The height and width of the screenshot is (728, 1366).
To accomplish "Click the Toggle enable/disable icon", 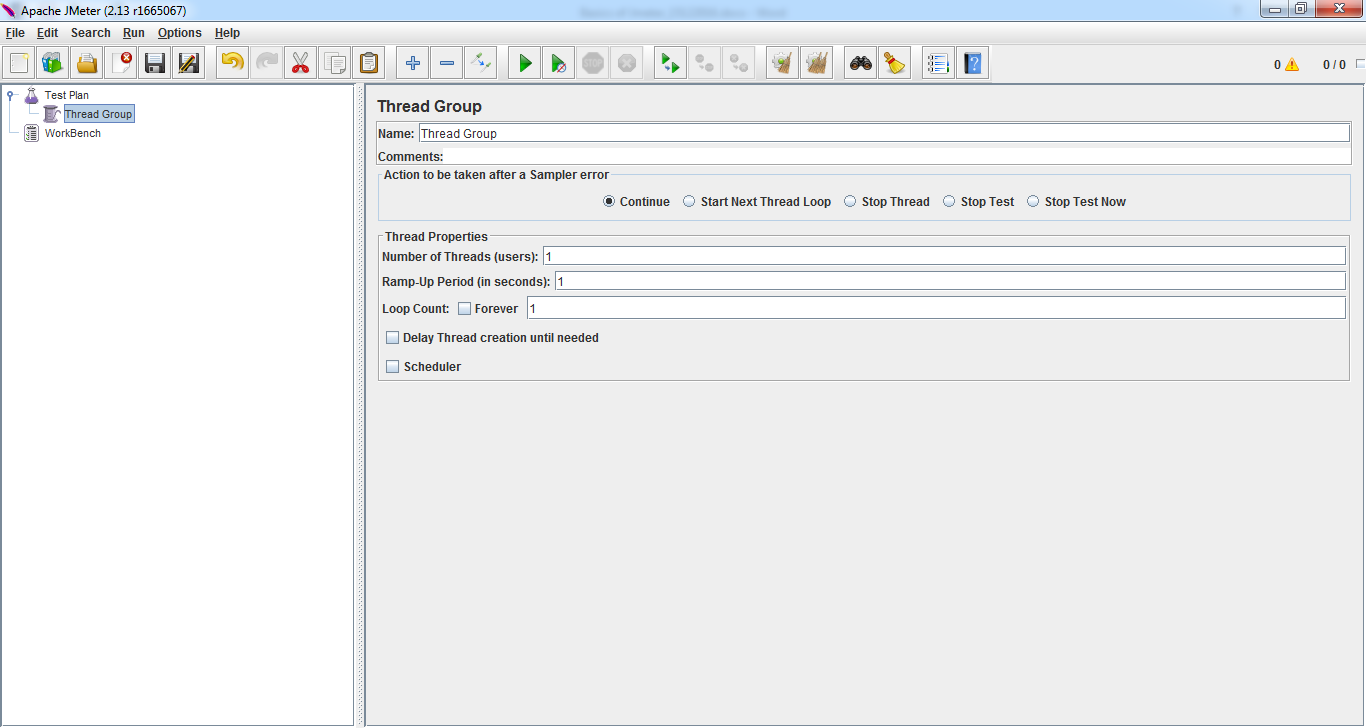I will click(x=481, y=64).
